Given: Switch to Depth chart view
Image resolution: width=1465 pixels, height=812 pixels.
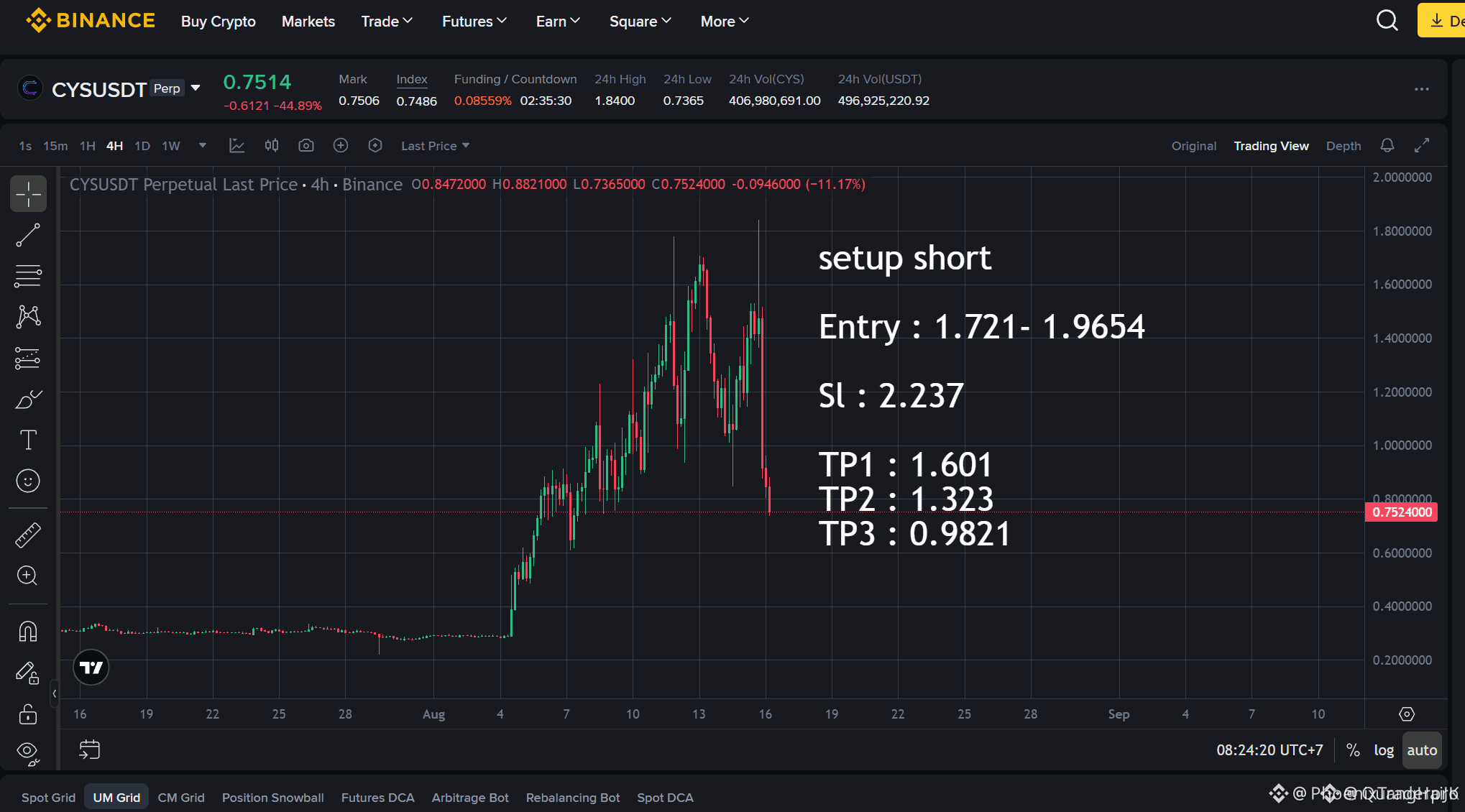Looking at the screenshot, I should pyautogui.click(x=1344, y=146).
